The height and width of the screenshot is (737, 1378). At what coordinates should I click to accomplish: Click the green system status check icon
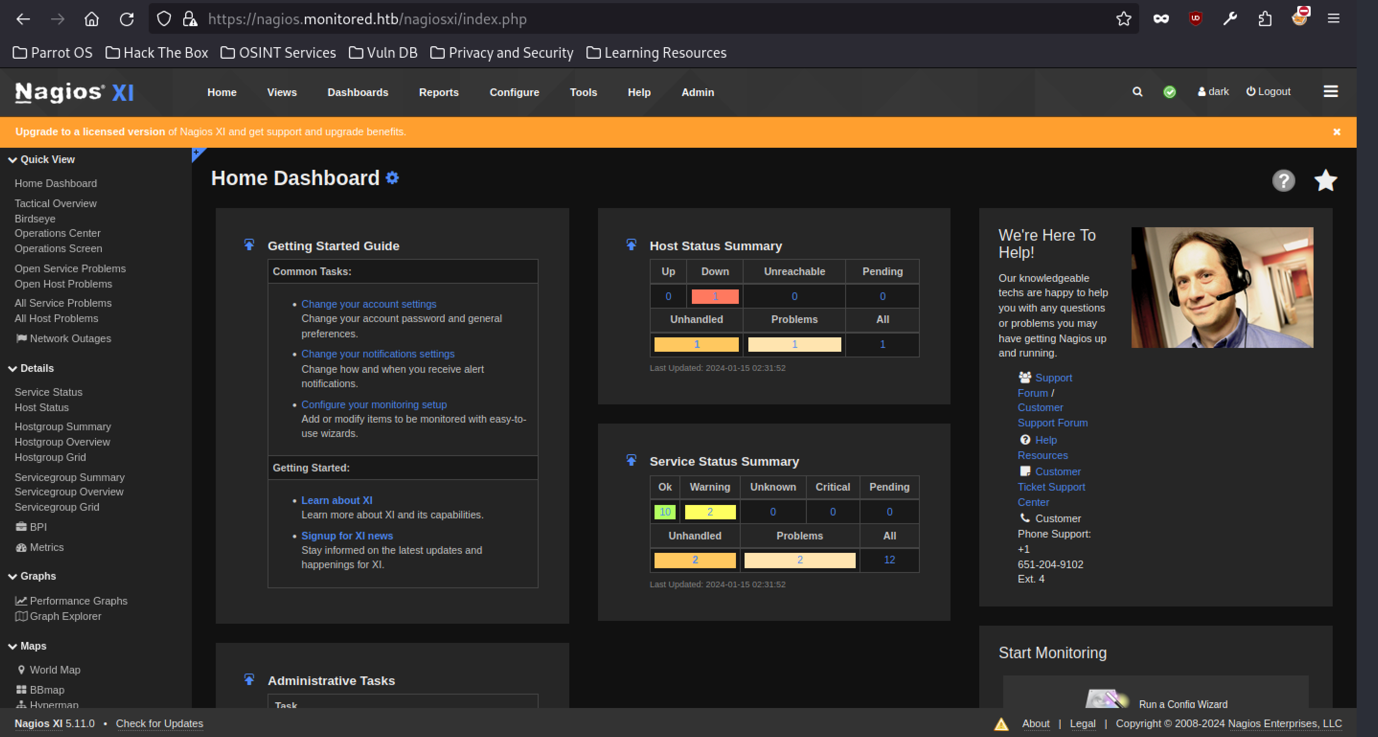tap(1169, 92)
